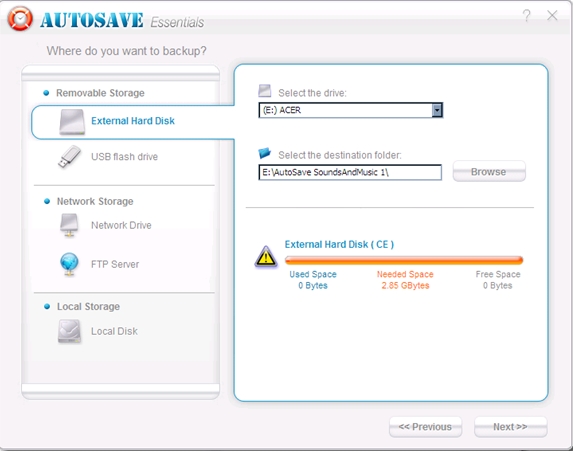Open help with the question mark icon
574x452 pixels.
tap(526, 15)
